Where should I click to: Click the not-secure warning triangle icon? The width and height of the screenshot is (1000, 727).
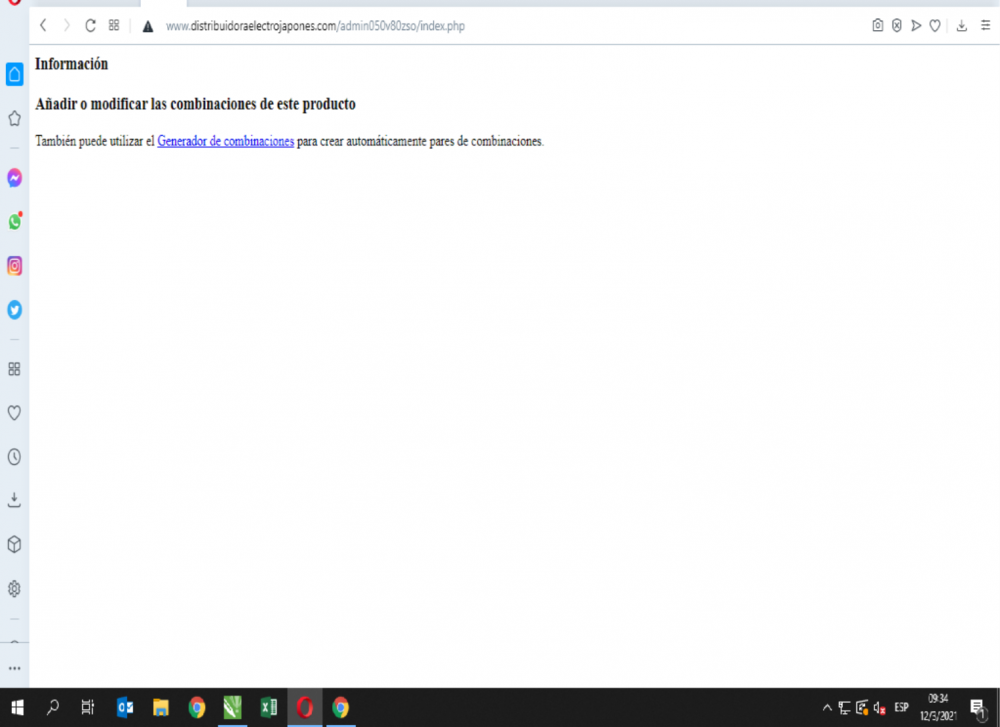(x=147, y=26)
